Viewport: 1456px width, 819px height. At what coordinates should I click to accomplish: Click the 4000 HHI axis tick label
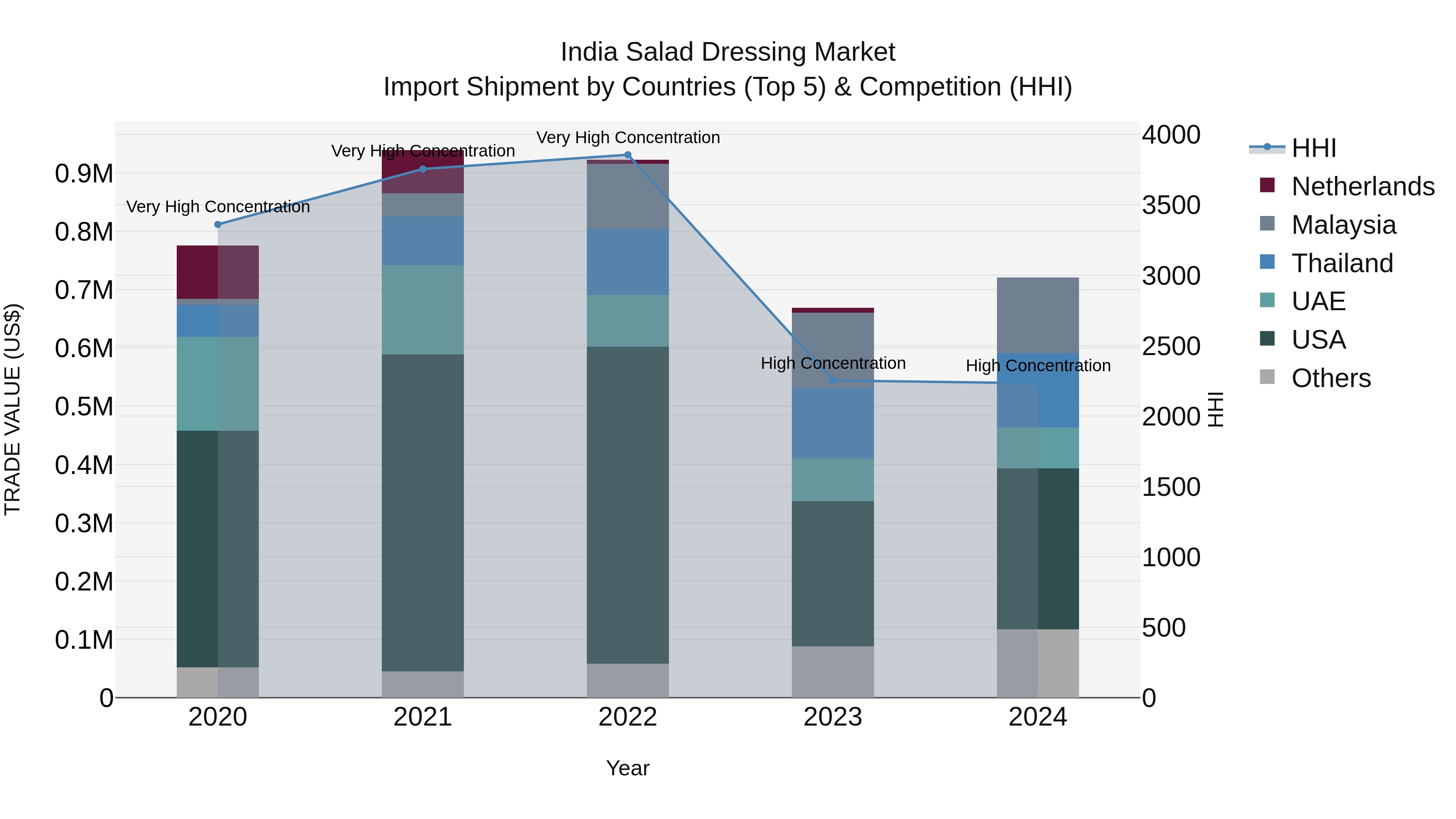1171,135
